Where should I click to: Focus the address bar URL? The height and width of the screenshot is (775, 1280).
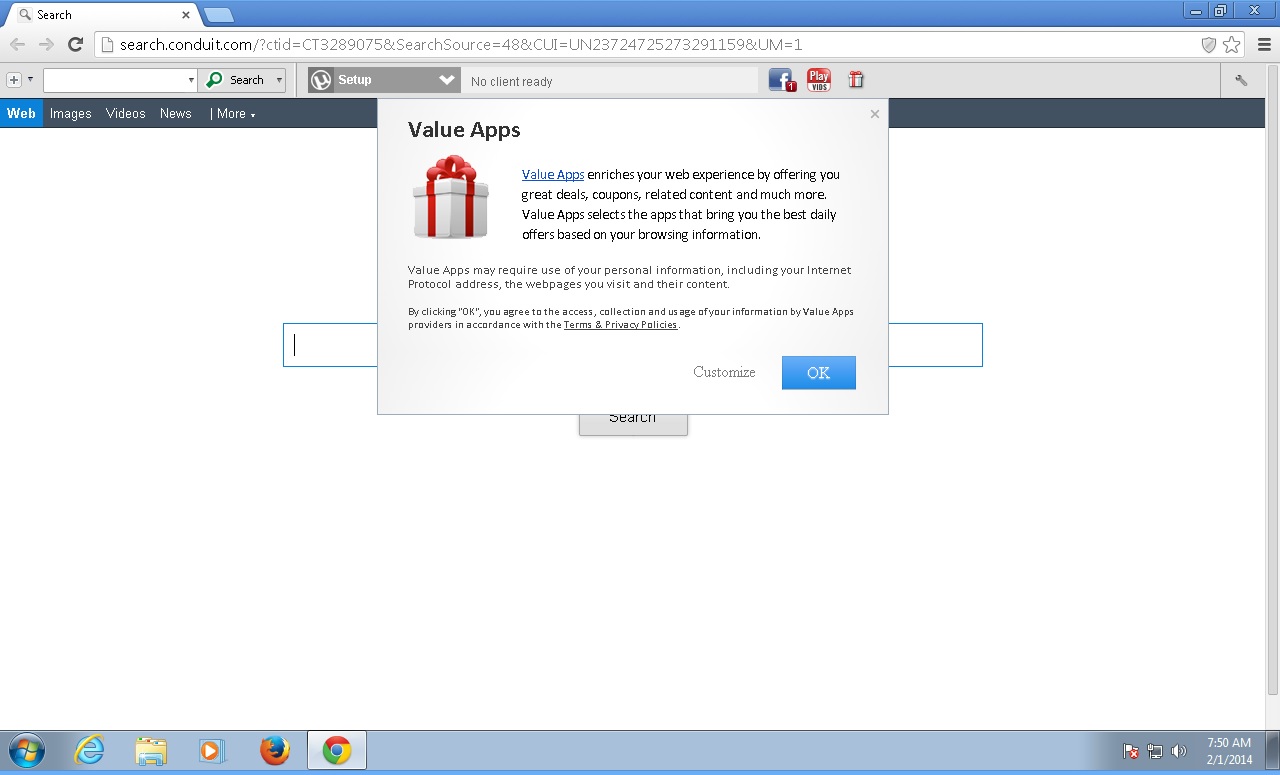pyautogui.click(x=461, y=44)
